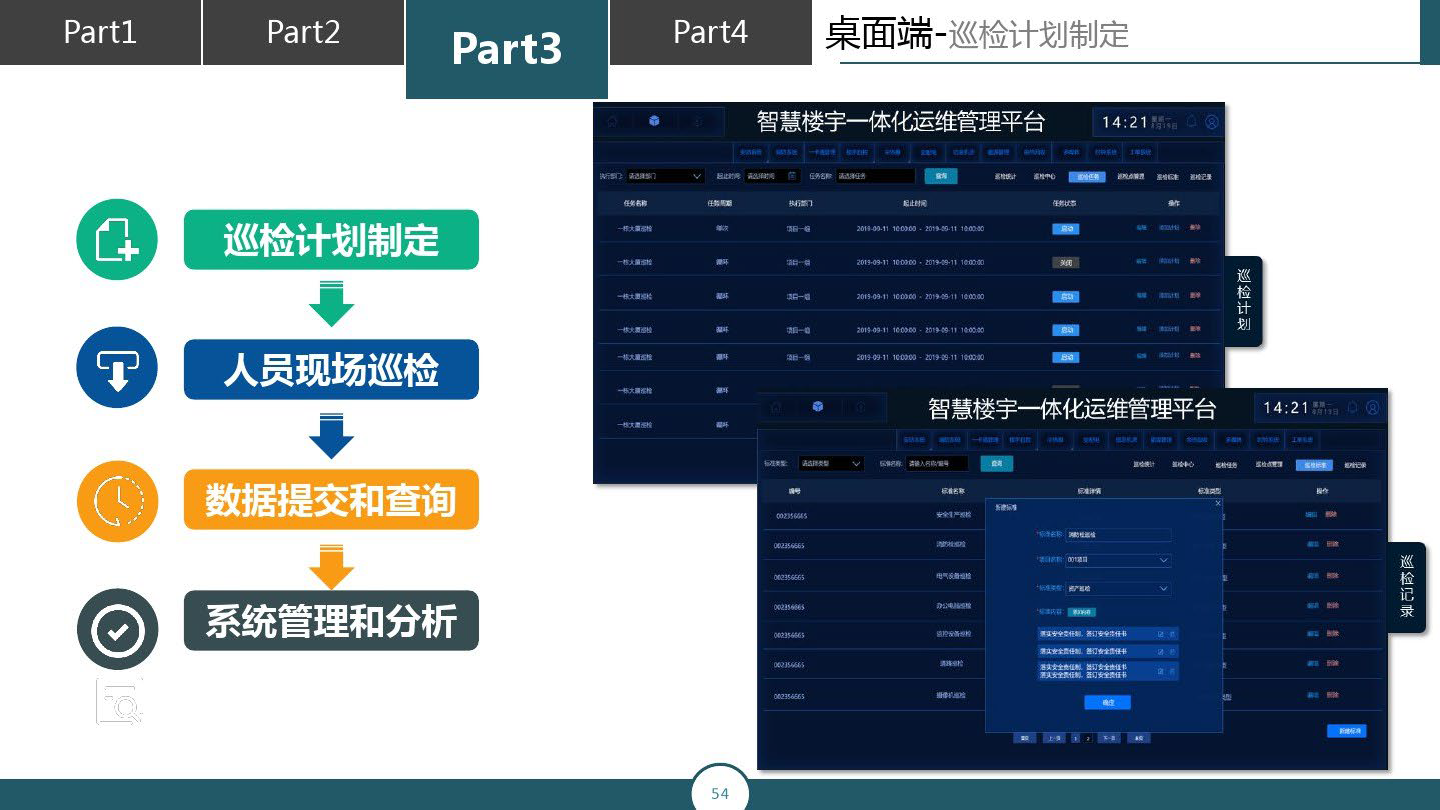The width and height of the screenshot is (1440, 810).
Task: Click the green 巡检计划制定 step button
Action: [331, 240]
